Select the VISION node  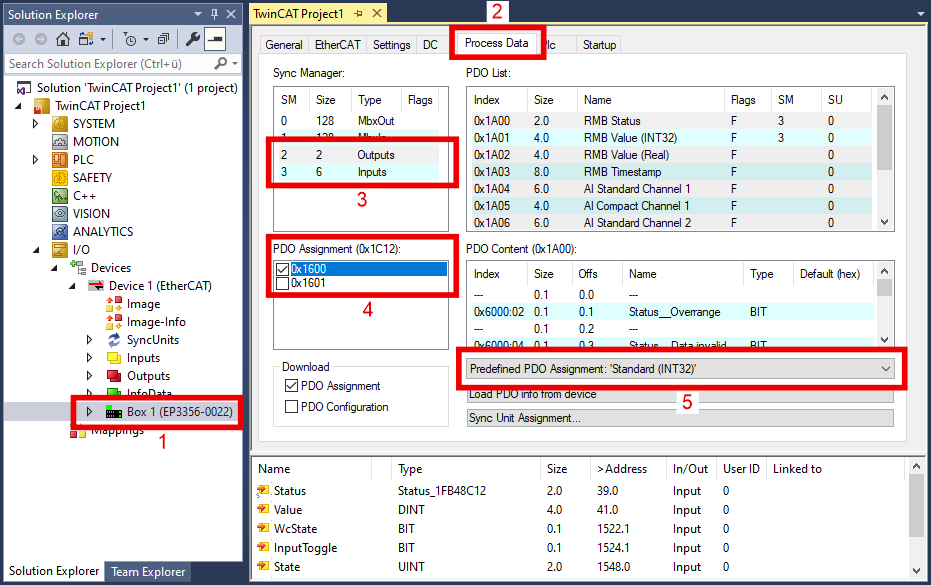[91, 213]
